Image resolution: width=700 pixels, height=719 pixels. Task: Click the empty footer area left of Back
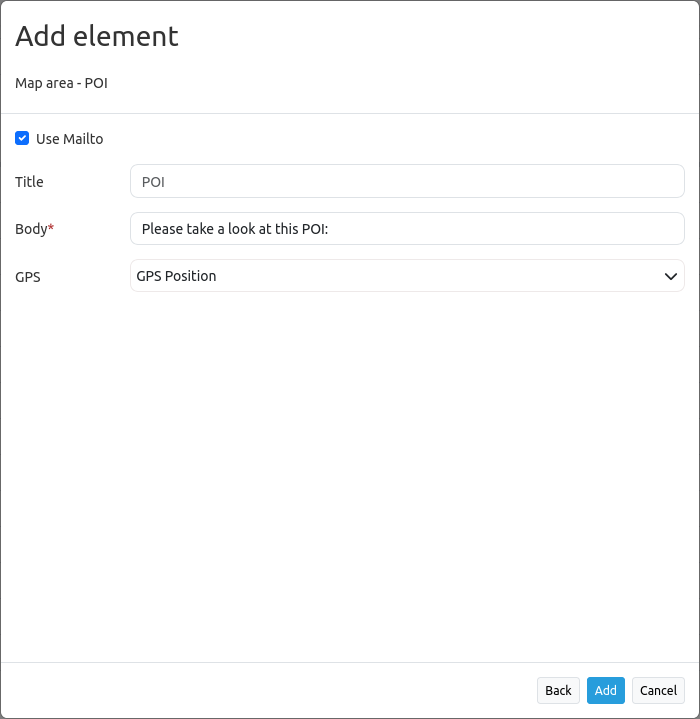(270, 690)
